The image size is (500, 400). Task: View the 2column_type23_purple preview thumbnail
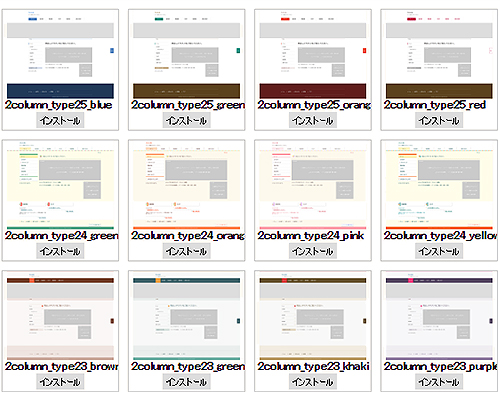(439, 316)
